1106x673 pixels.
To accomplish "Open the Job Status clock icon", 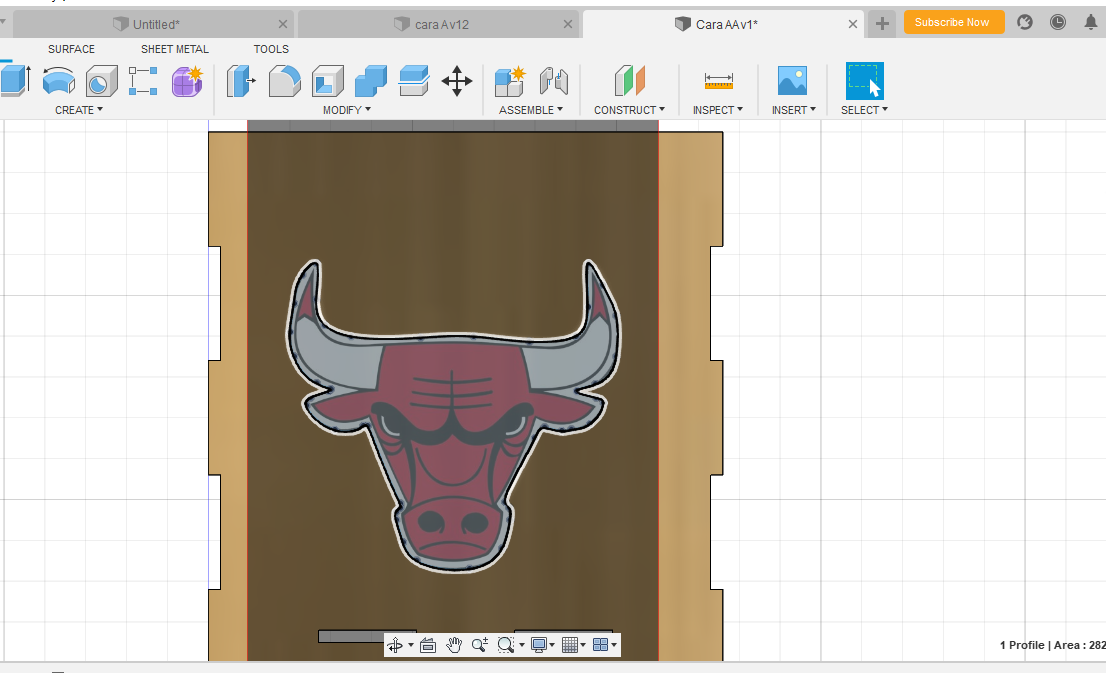I will pyautogui.click(x=1058, y=23).
